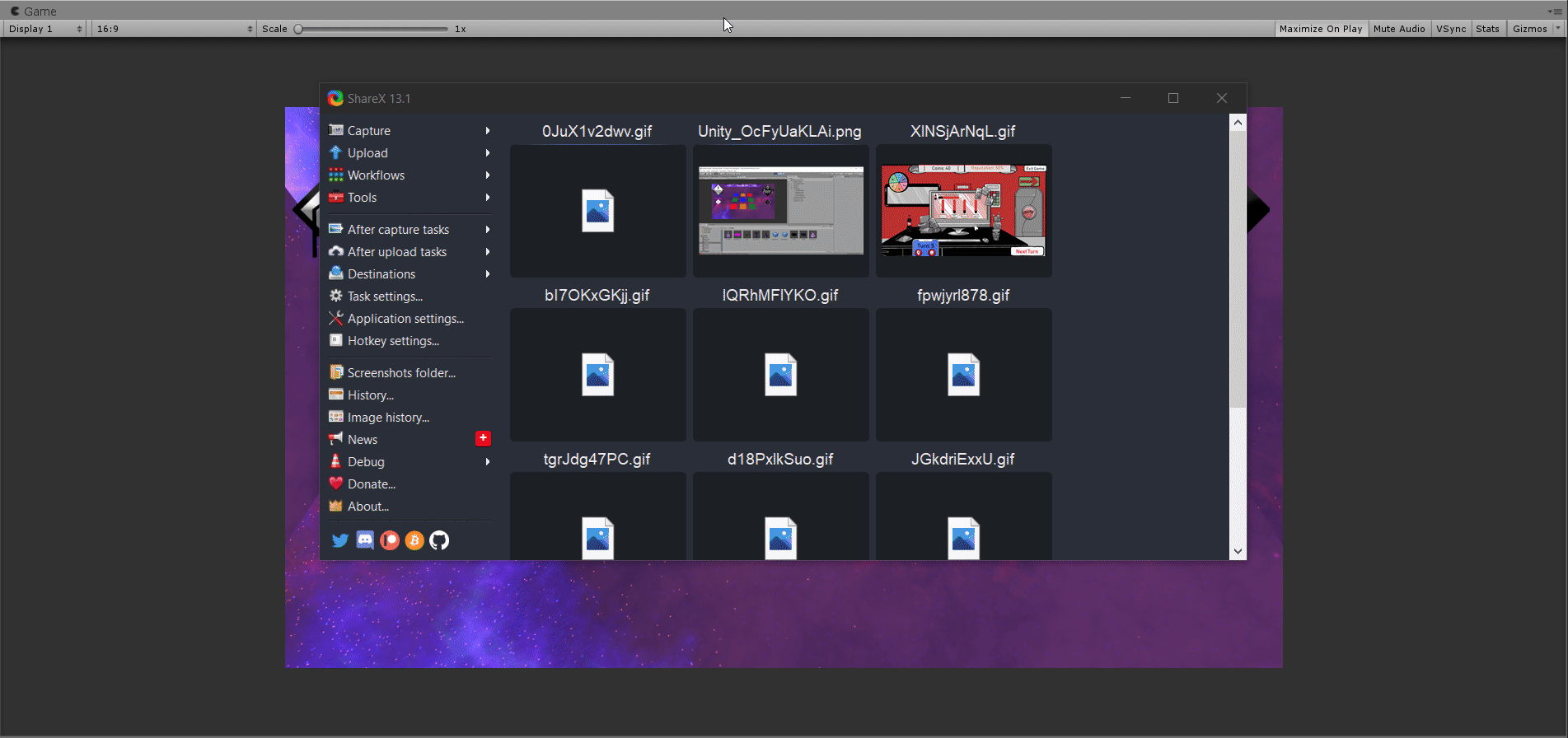The height and width of the screenshot is (738, 1568).
Task: Click the scroll up arrow
Action: pyautogui.click(x=1238, y=123)
